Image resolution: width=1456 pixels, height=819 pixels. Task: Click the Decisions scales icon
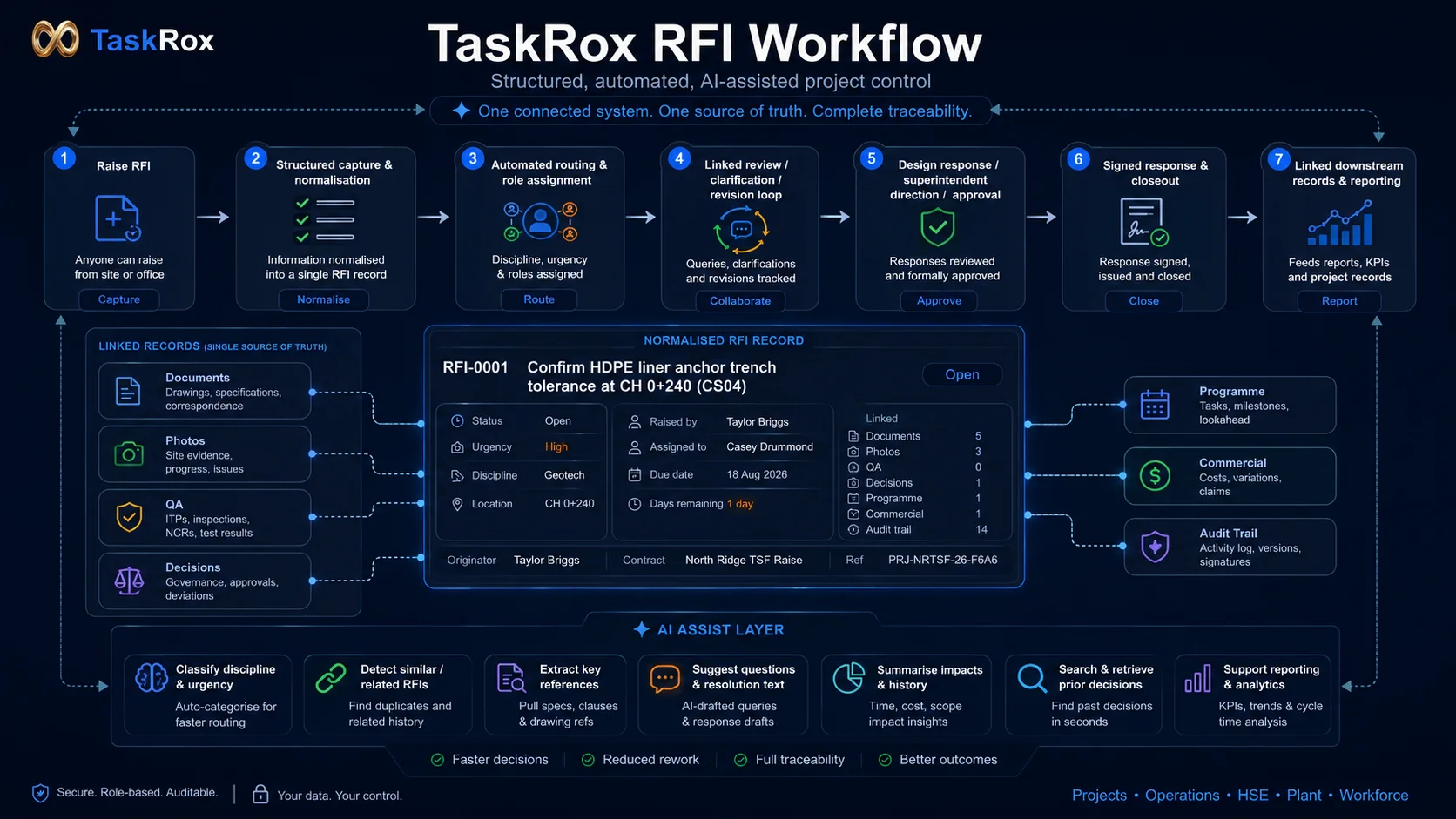click(x=129, y=581)
